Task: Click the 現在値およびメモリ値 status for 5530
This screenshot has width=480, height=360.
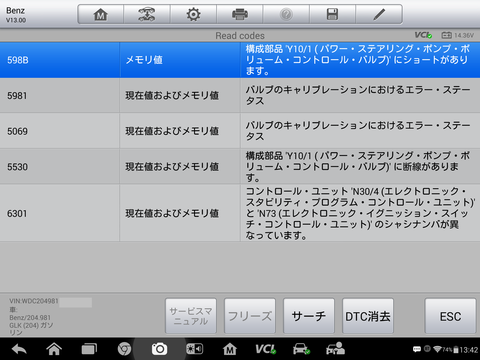Action: coord(172,167)
